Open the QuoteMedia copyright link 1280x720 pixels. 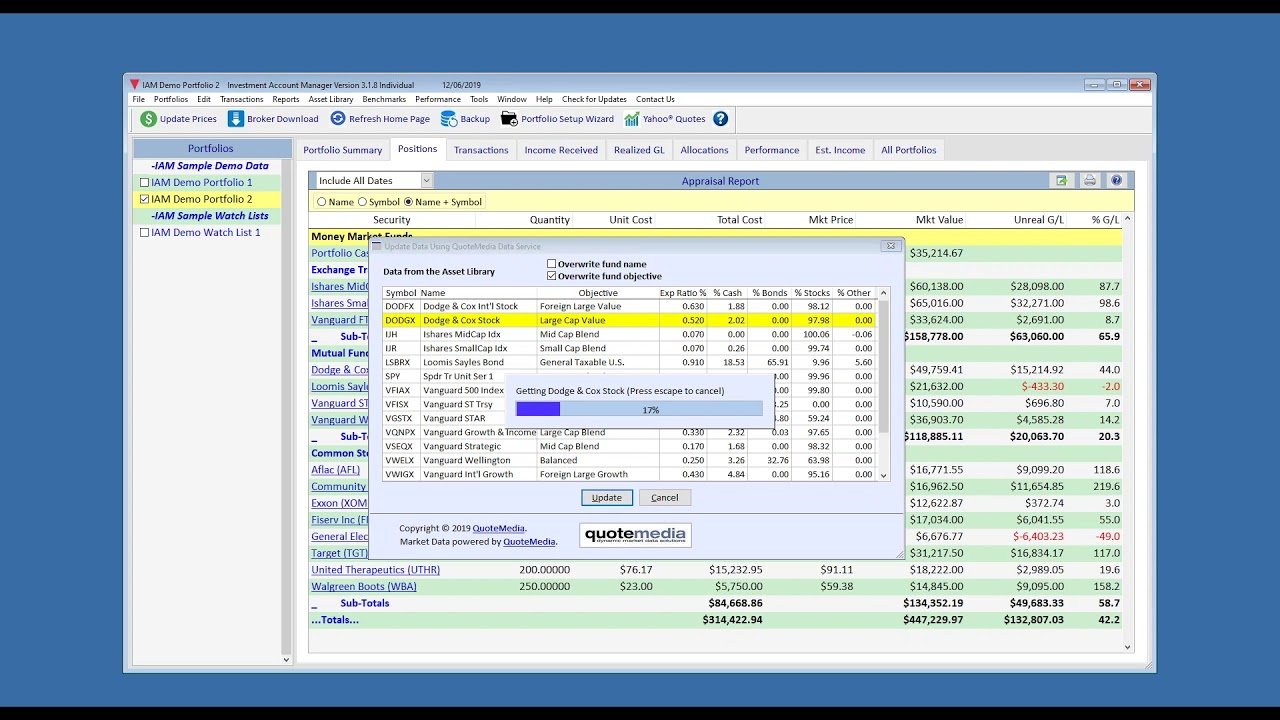(499, 528)
